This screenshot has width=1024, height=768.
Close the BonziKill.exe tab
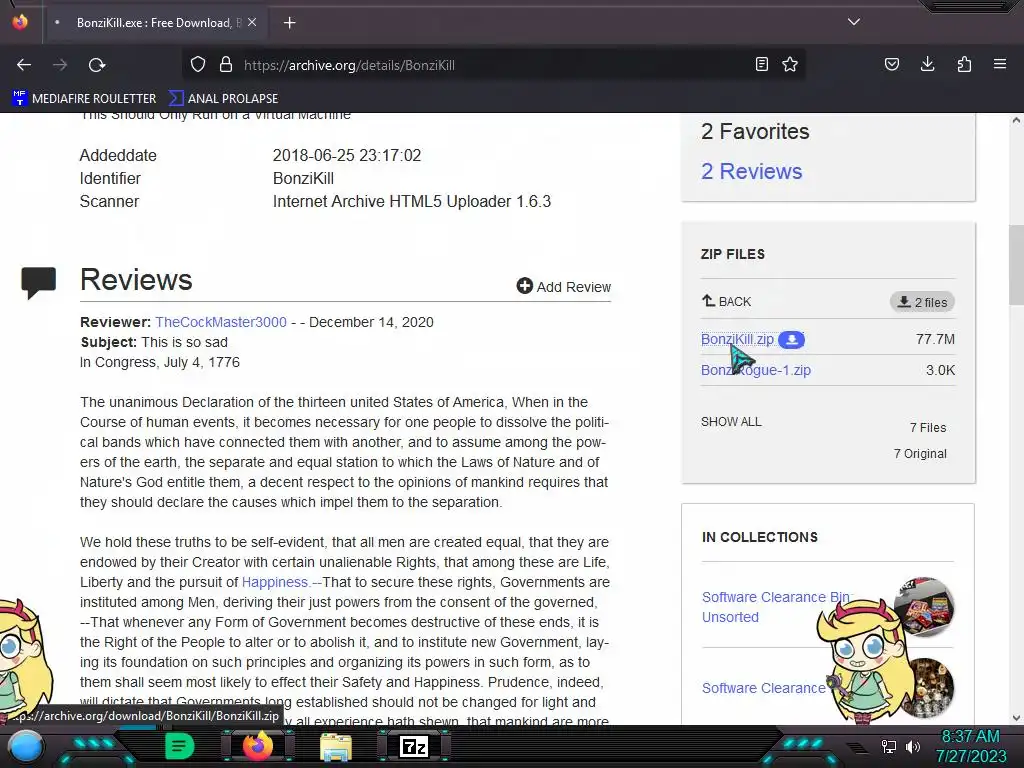tap(252, 22)
